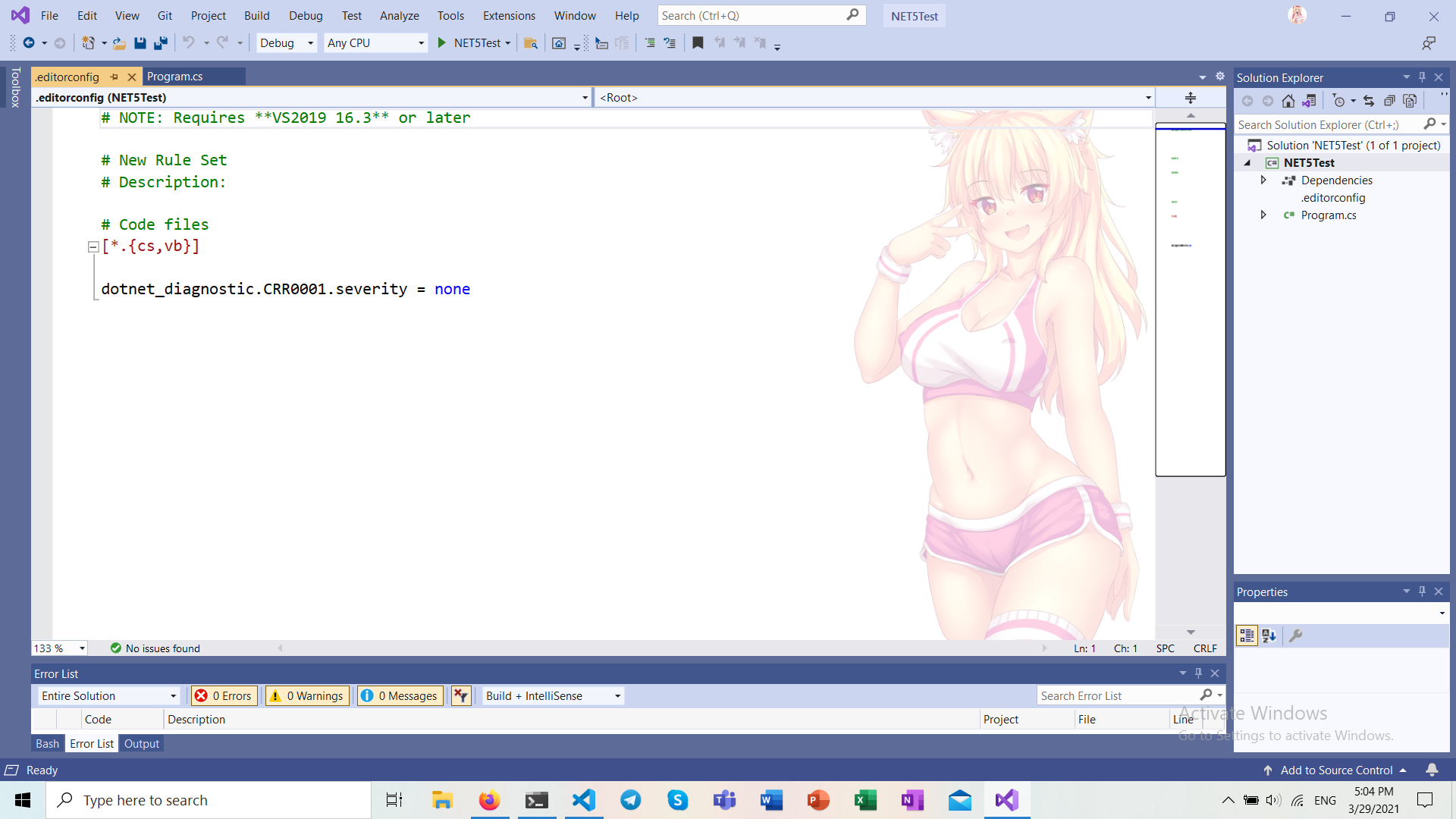Open the Build + IntelliSense dropdown
This screenshot has width=1456, height=819.
point(553,695)
